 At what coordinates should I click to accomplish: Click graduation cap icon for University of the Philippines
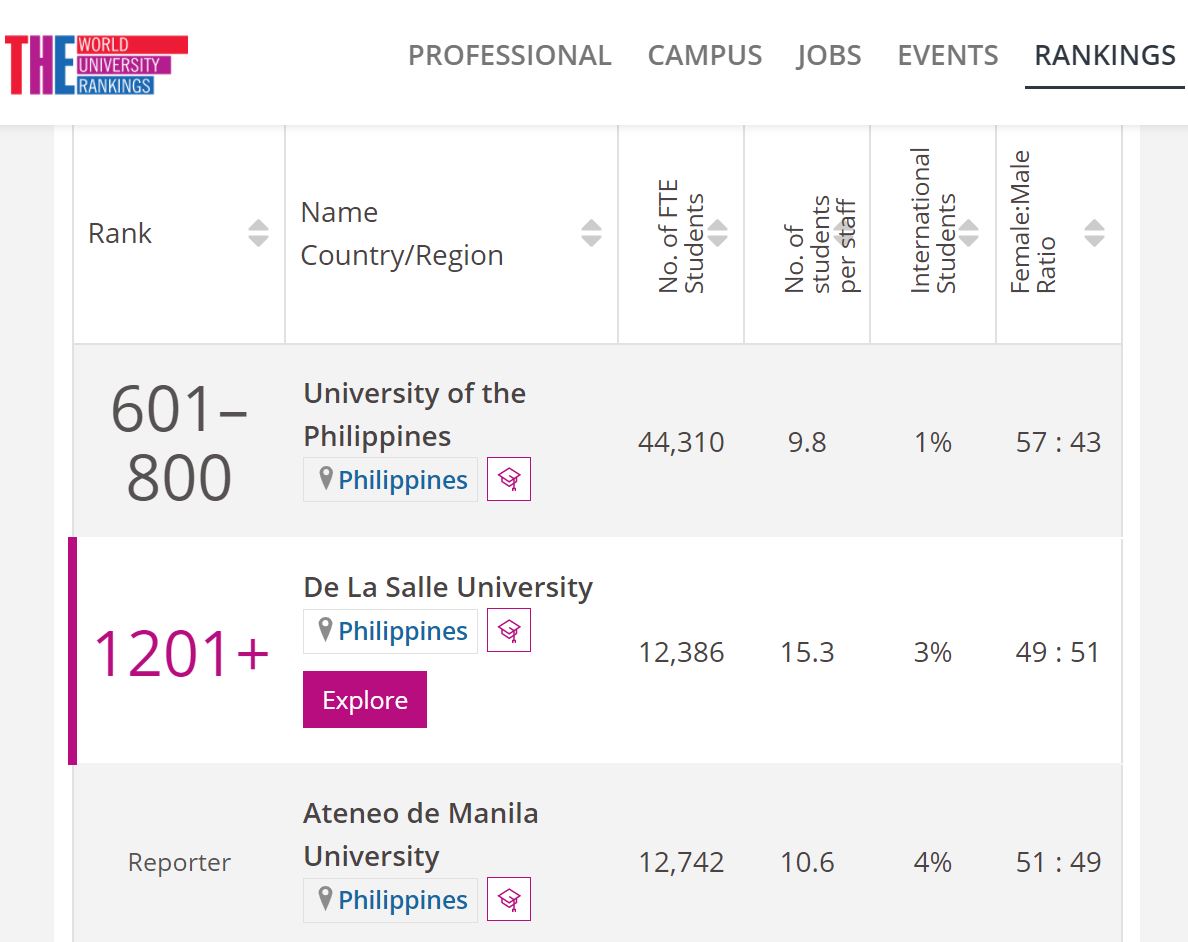click(508, 479)
